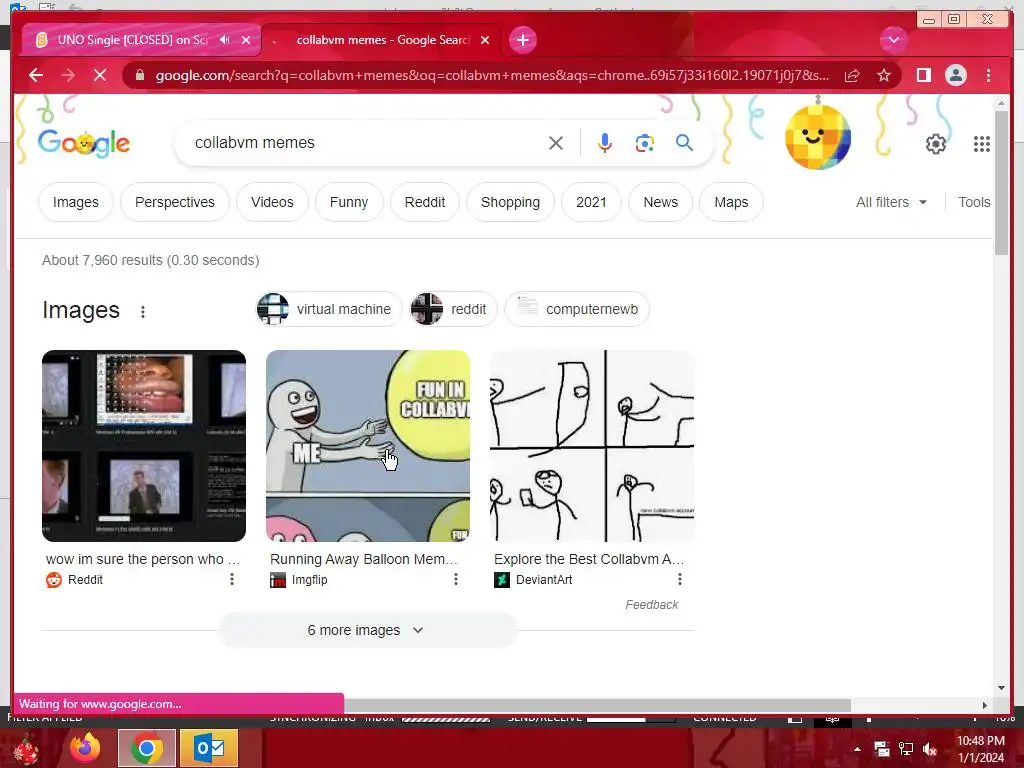Viewport: 1024px width, 768px height.
Task: Switch to Chrome in the taskbar
Action: click(147, 748)
